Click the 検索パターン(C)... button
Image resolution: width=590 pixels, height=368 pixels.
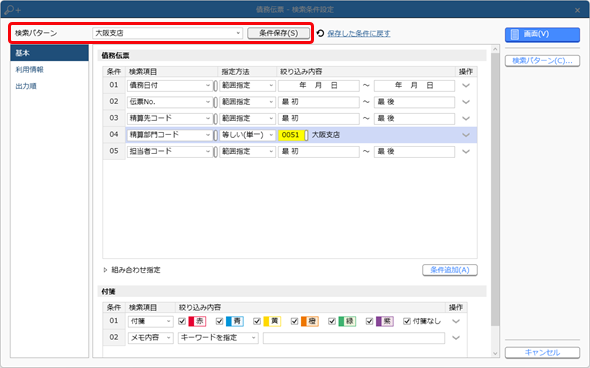(x=542, y=61)
